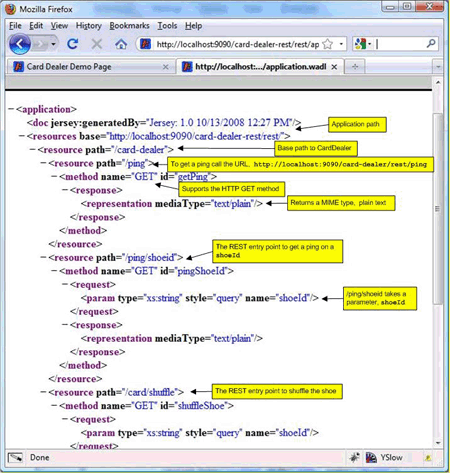Click the small yellow icon at status bar end
Image resolution: width=450 pixels, height=473 pixels.
[x=428, y=458]
